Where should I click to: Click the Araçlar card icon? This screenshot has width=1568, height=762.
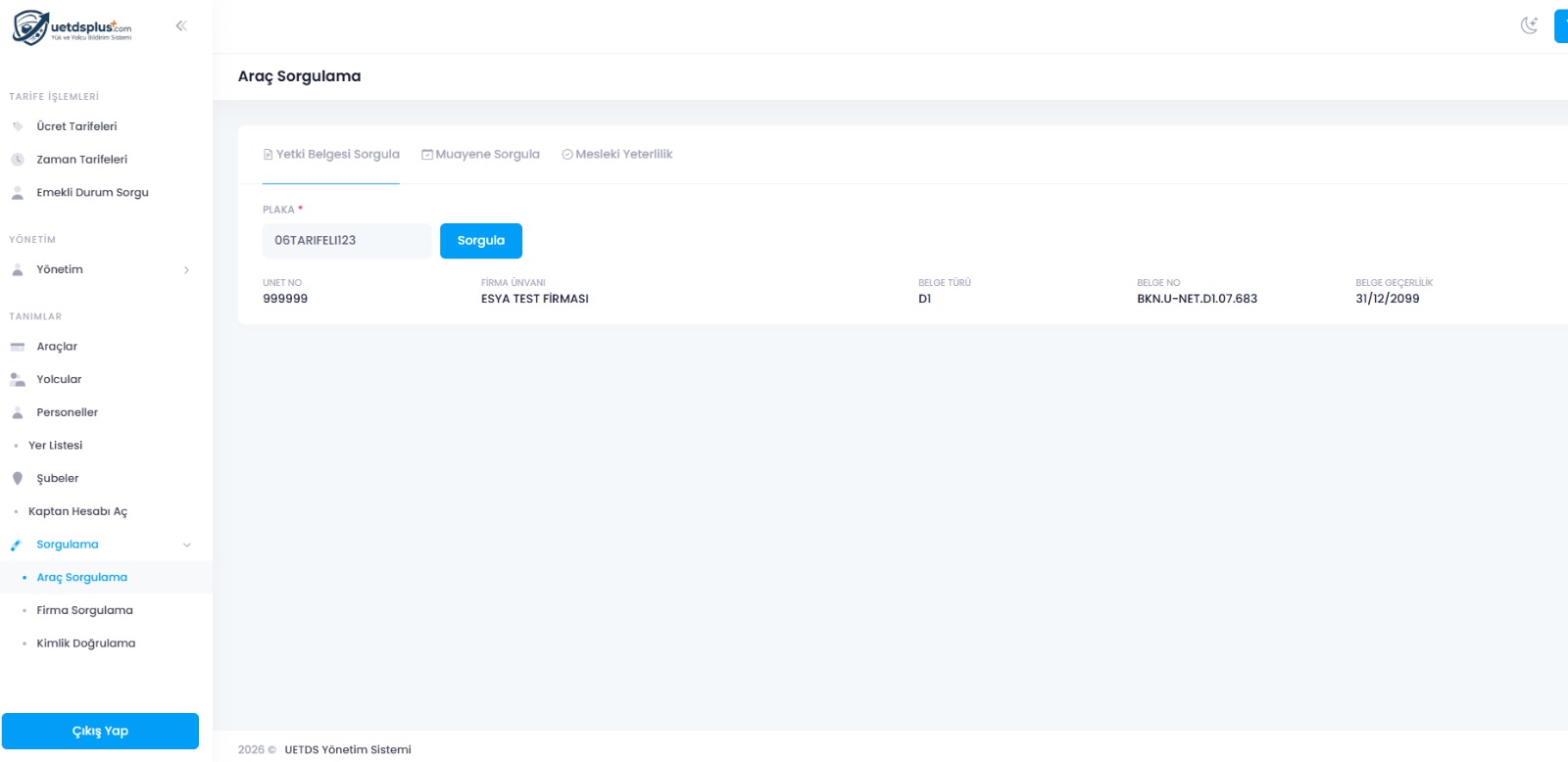click(18, 347)
